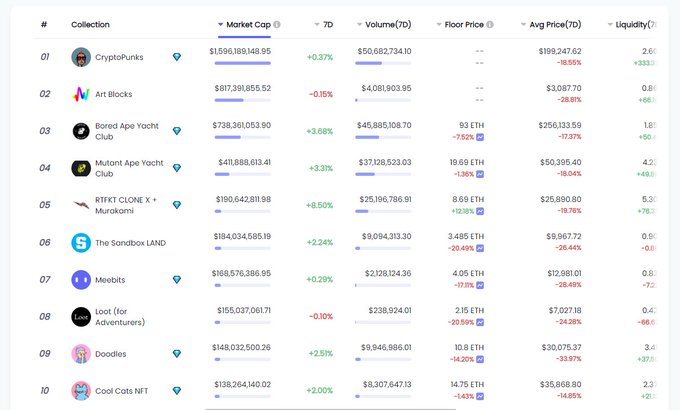
Task: Select Mutant Ape floor price 19.69 ETH
Action: pyautogui.click(x=467, y=162)
